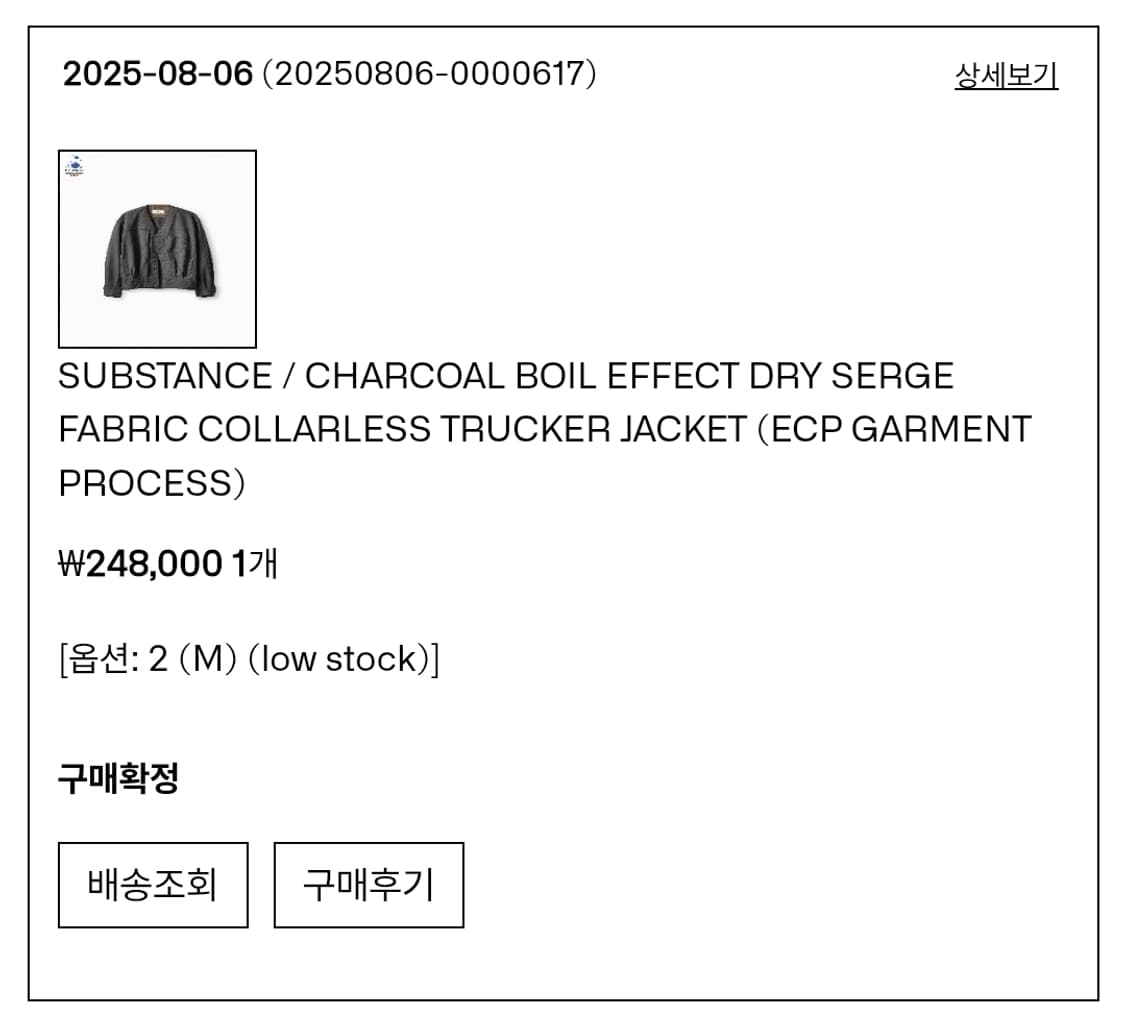Click the quantity label 1개

254,564
